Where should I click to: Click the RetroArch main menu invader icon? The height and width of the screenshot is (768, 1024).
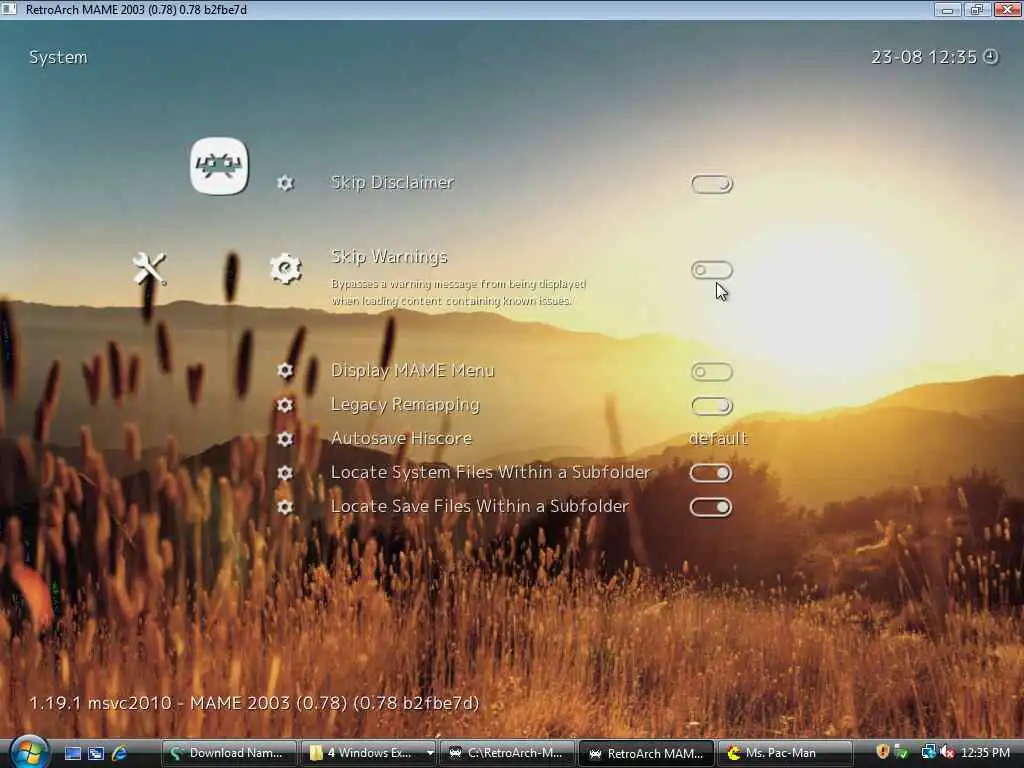pos(219,166)
